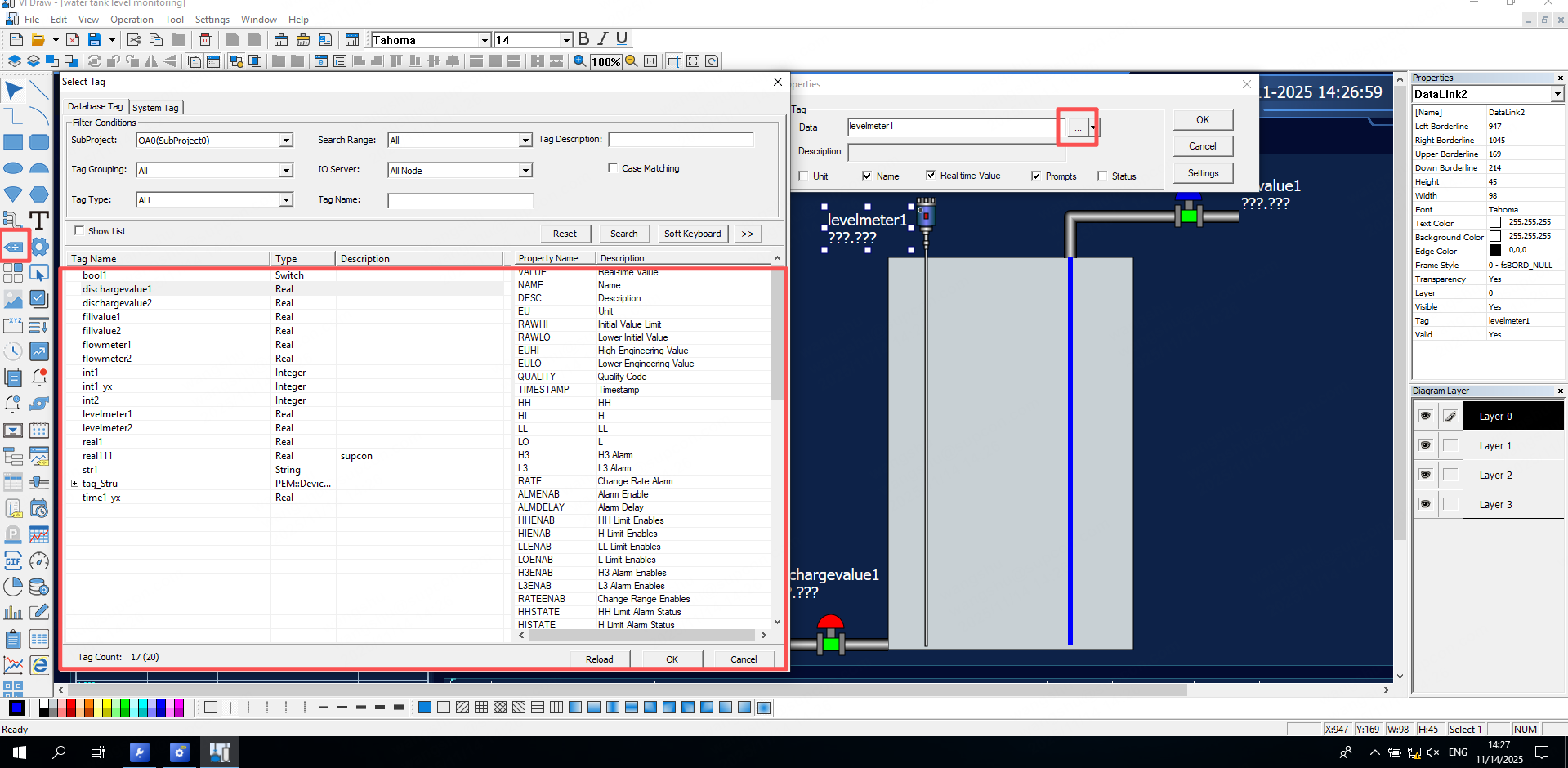Click the Underline formatting icon
The image size is (1568, 768).
[x=622, y=39]
